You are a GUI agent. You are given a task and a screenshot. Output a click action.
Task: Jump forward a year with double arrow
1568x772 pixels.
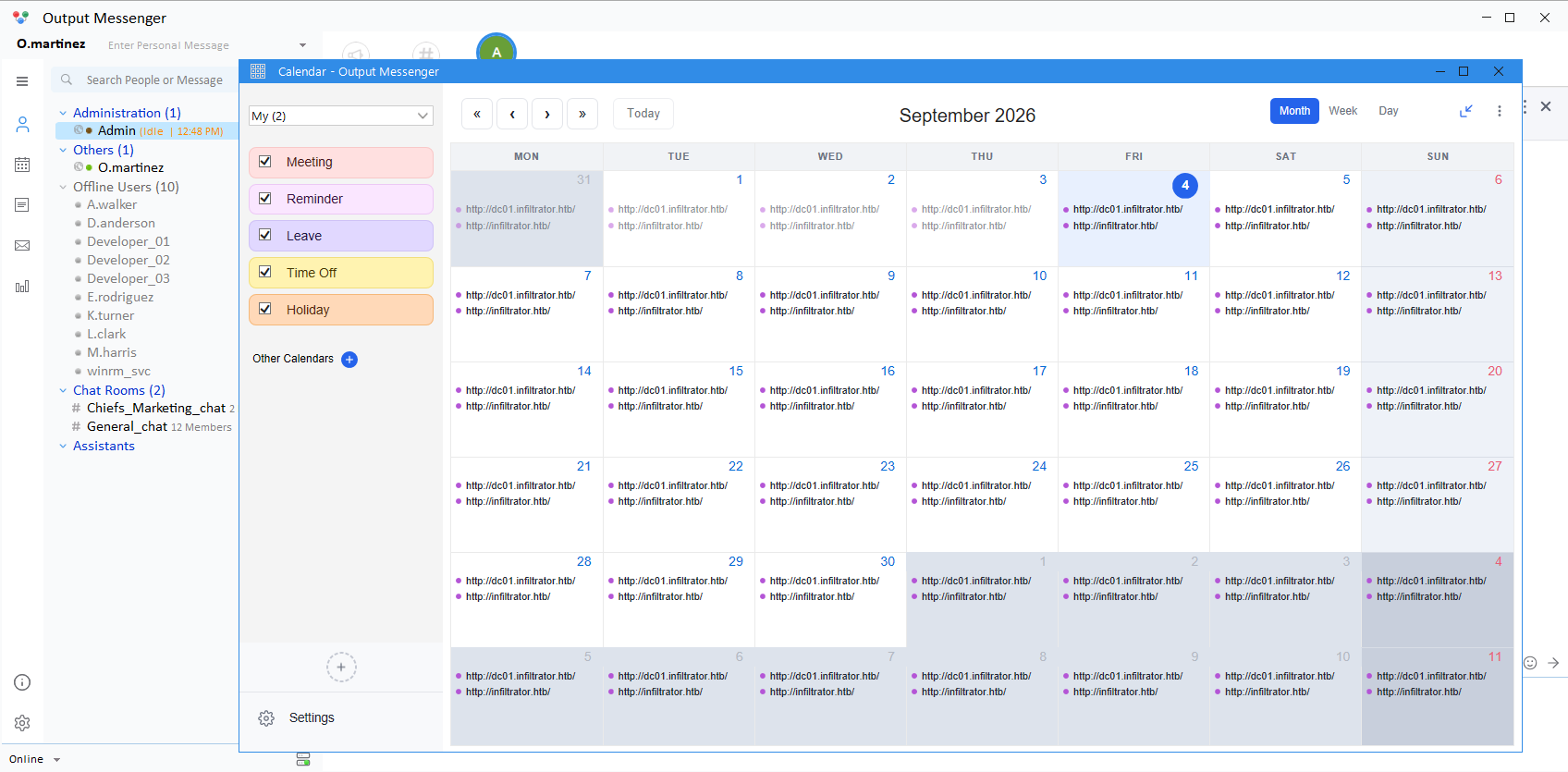point(582,114)
